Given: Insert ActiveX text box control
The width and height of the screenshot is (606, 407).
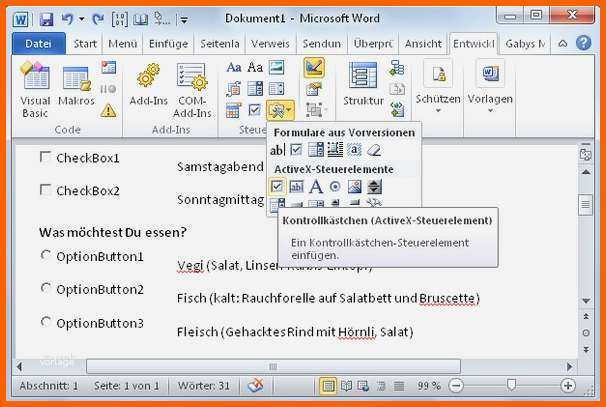Looking at the screenshot, I should click(x=296, y=187).
